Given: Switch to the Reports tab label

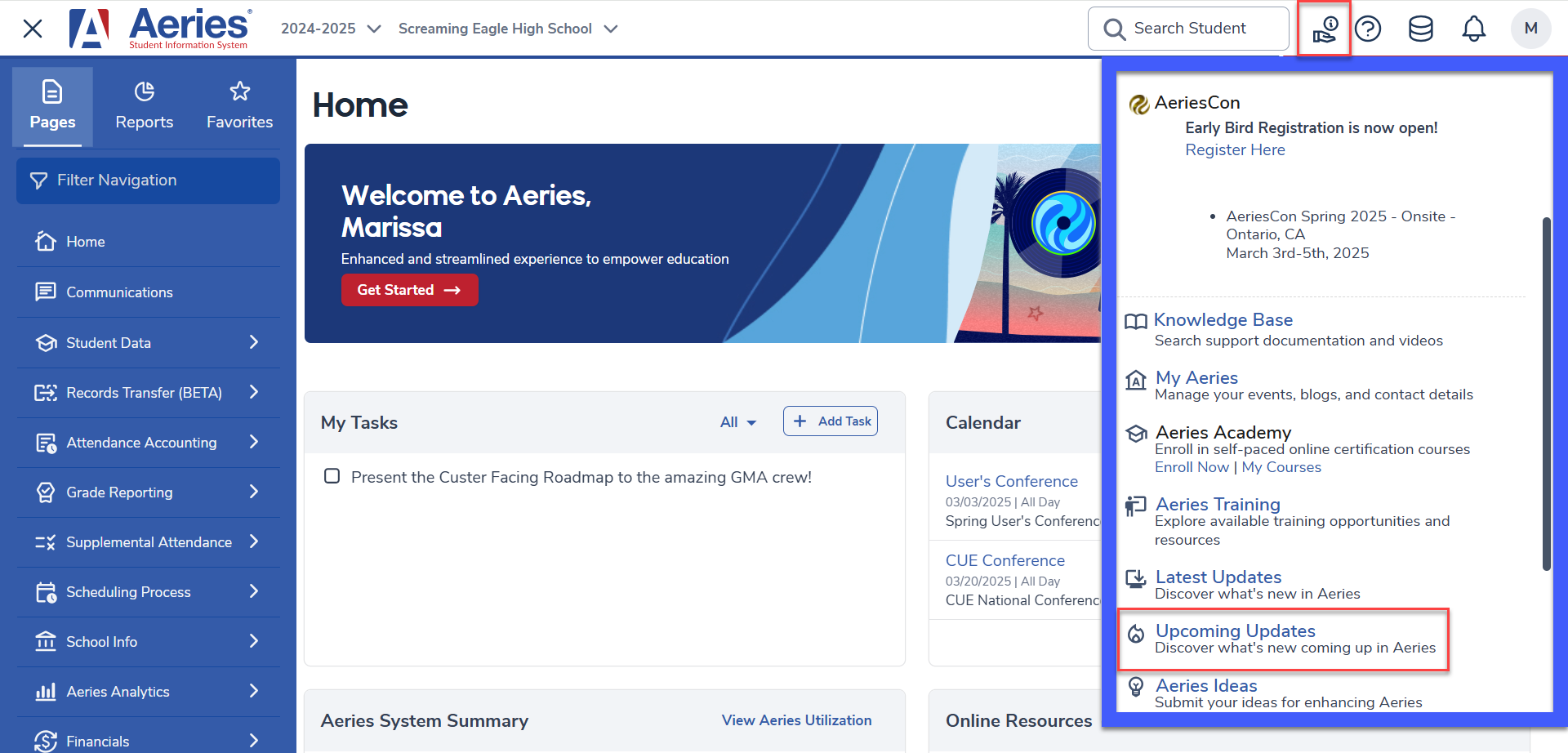Looking at the screenshot, I should pyautogui.click(x=145, y=122).
